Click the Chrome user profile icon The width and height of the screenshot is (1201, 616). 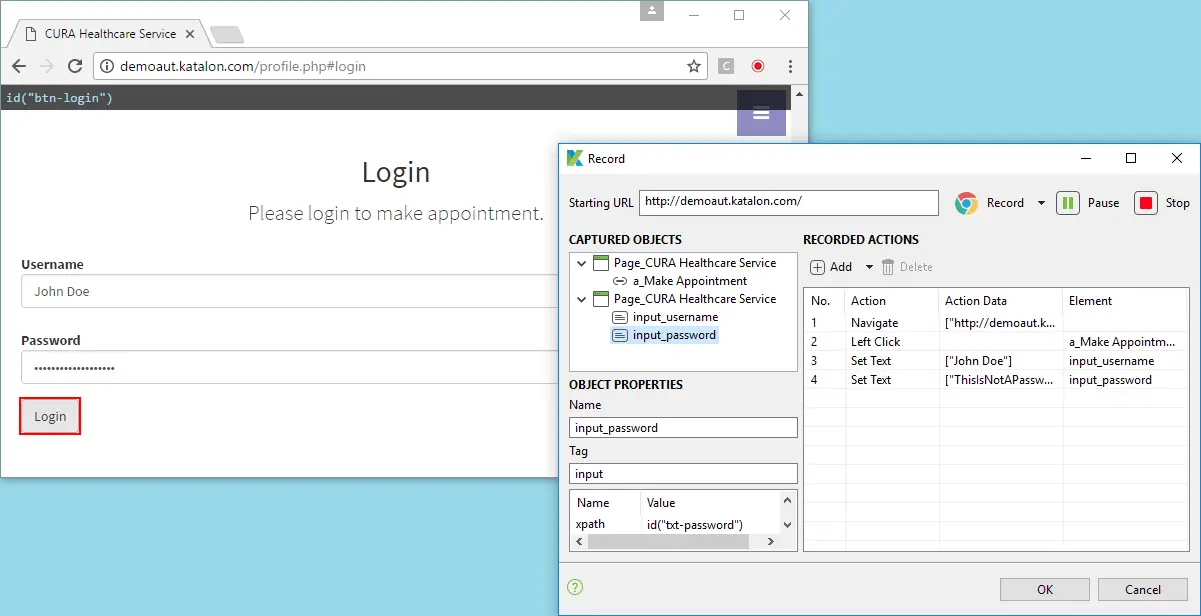point(652,11)
